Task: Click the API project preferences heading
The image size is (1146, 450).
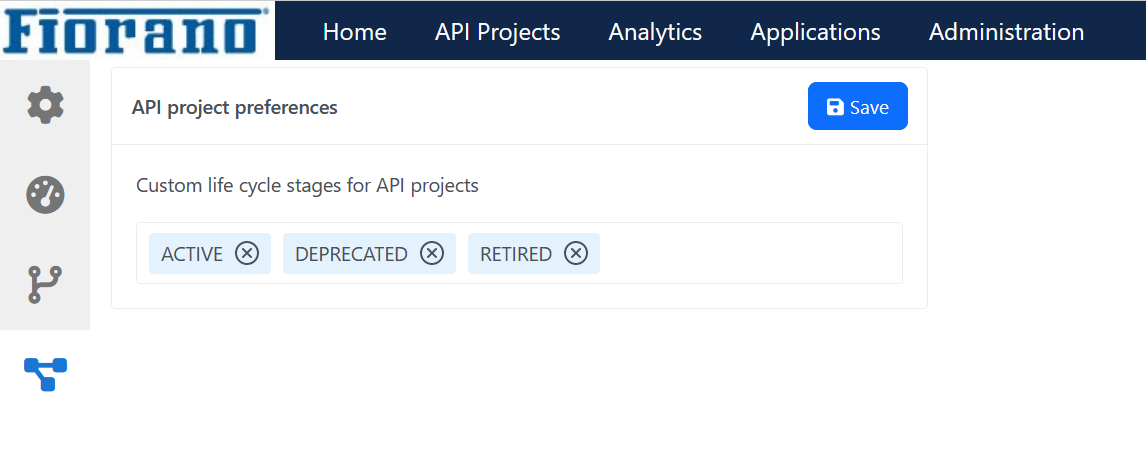Action: tap(235, 107)
